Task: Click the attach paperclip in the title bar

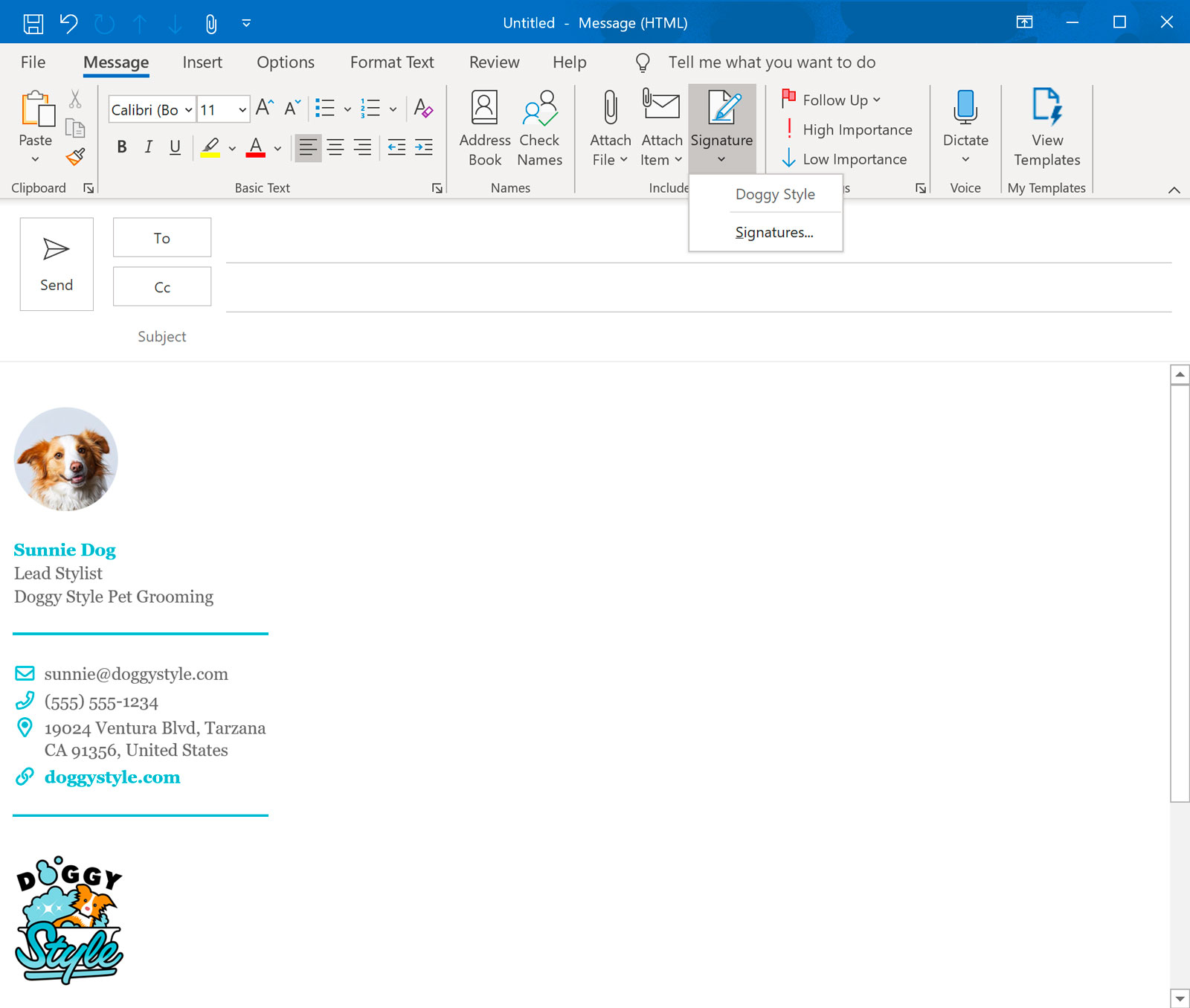Action: pyautogui.click(x=211, y=24)
